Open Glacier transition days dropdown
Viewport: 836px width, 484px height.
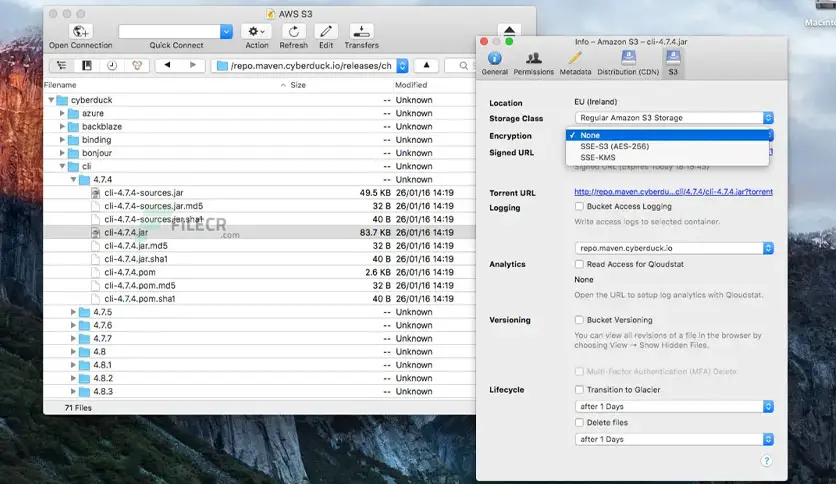(674, 406)
